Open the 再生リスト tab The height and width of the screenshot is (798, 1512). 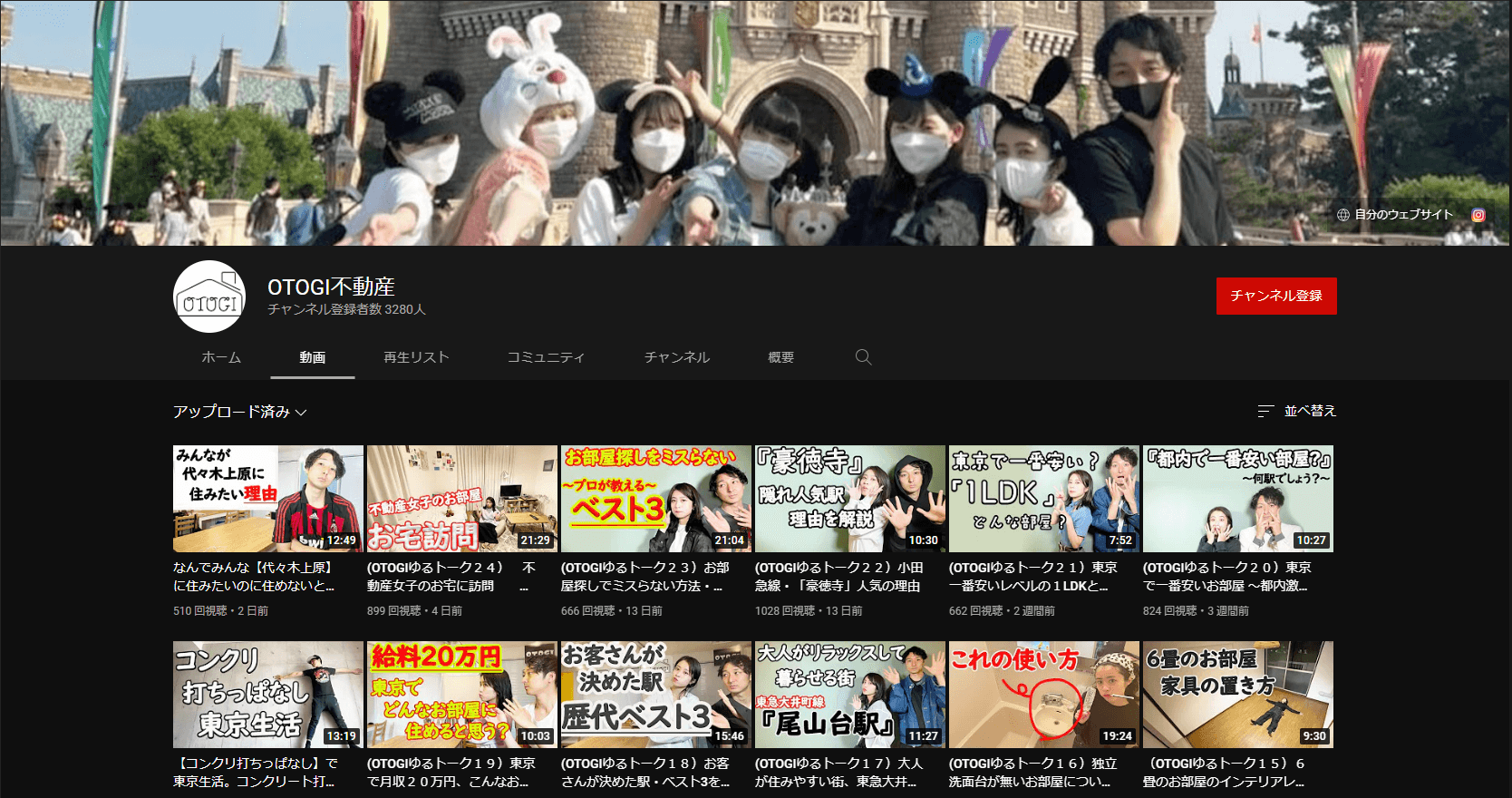point(416,357)
